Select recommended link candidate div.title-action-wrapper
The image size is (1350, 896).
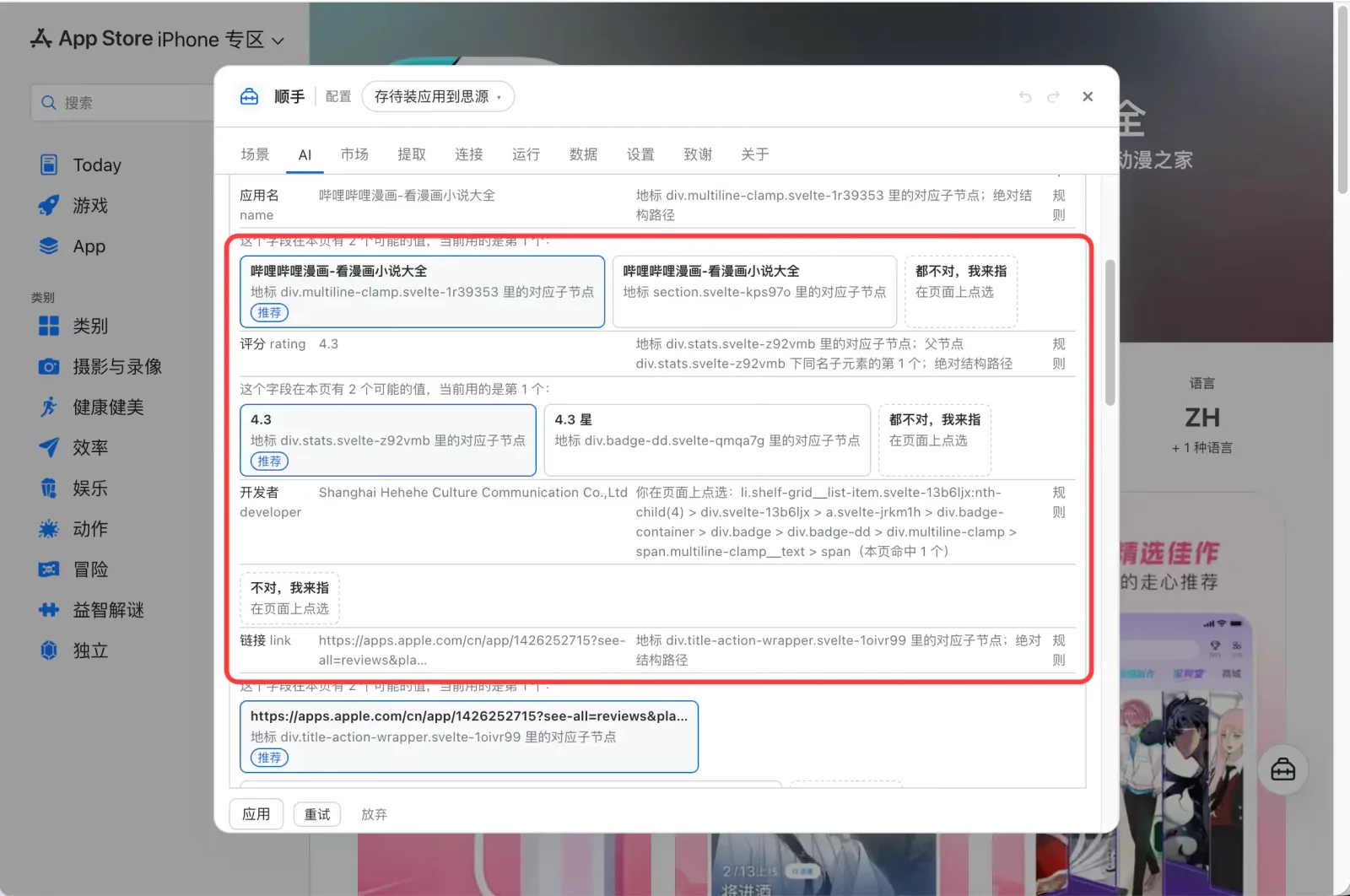(x=469, y=737)
